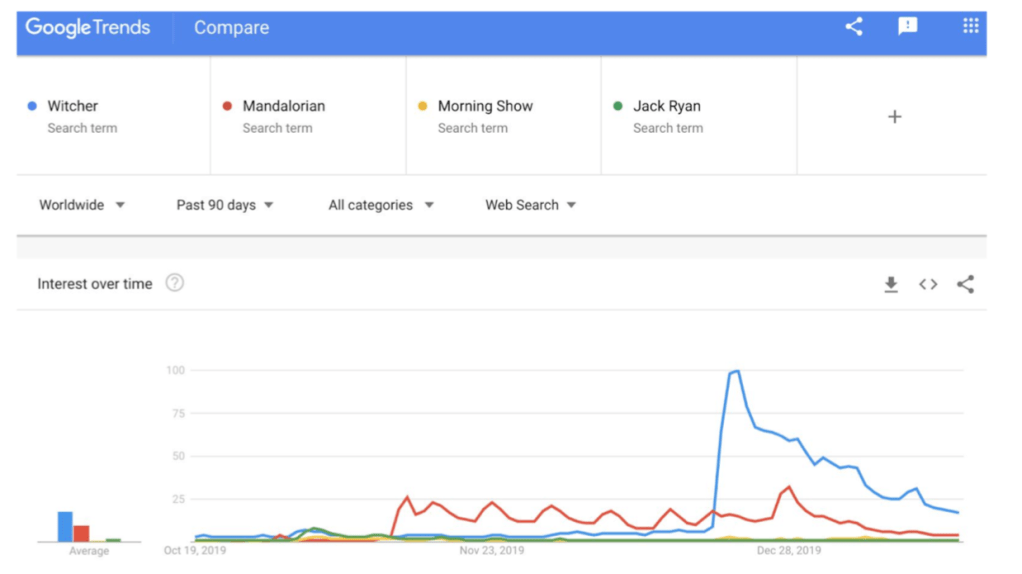Add a comparison term with plus icon
This screenshot has width=1022, height=574.
[894, 116]
